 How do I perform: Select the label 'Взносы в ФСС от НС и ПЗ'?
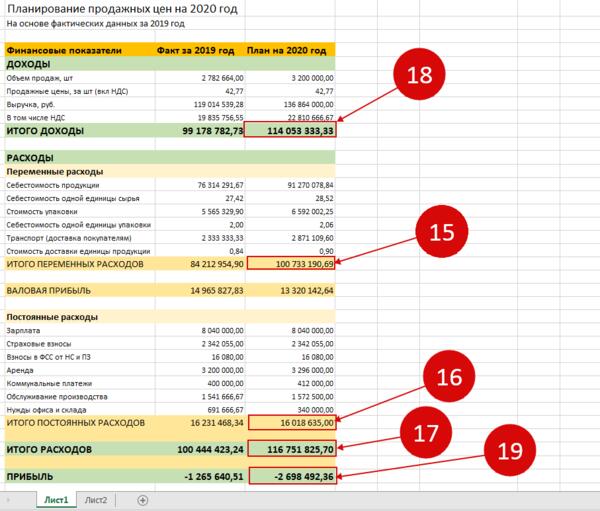coord(49,357)
